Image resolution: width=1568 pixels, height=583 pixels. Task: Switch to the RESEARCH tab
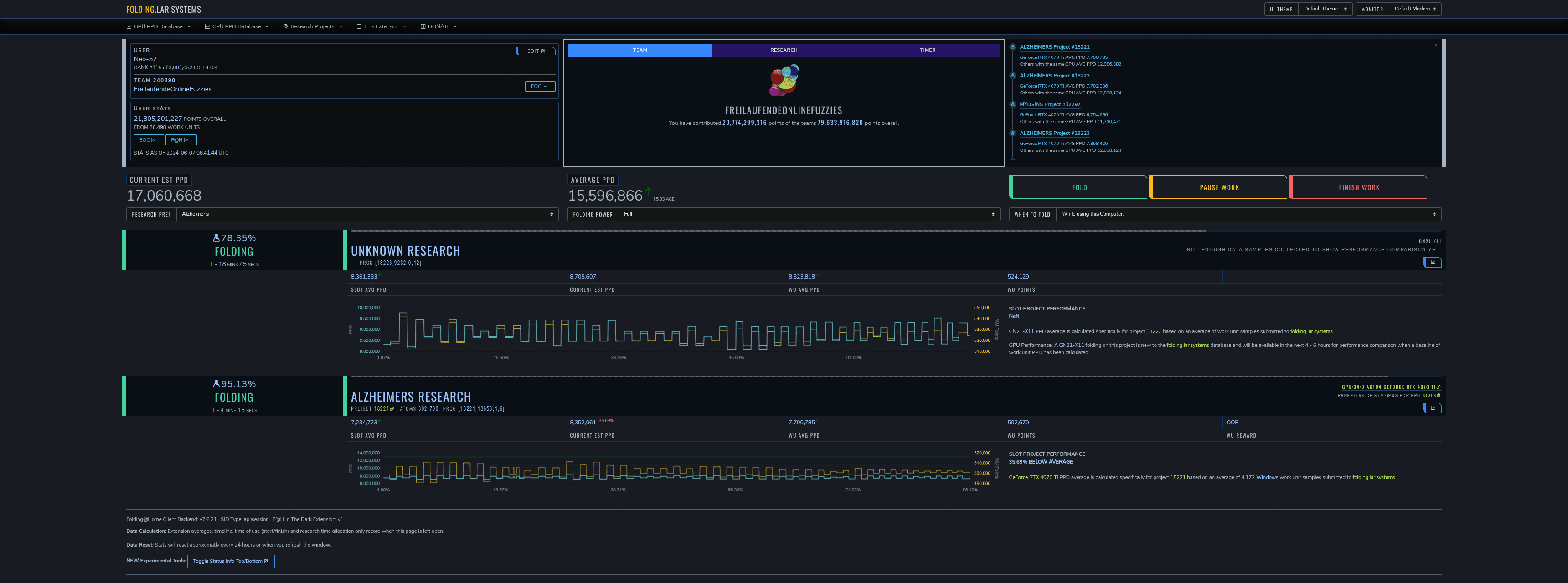point(784,50)
